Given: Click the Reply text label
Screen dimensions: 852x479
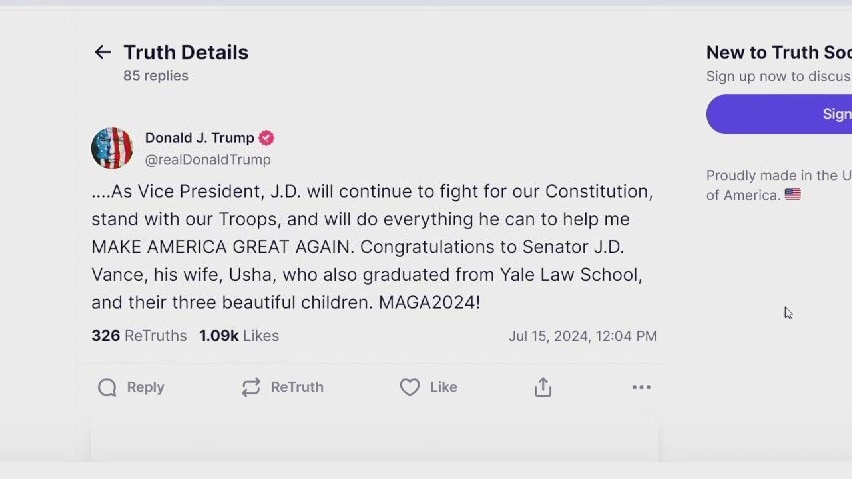Looking at the screenshot, I should point(146,387).
